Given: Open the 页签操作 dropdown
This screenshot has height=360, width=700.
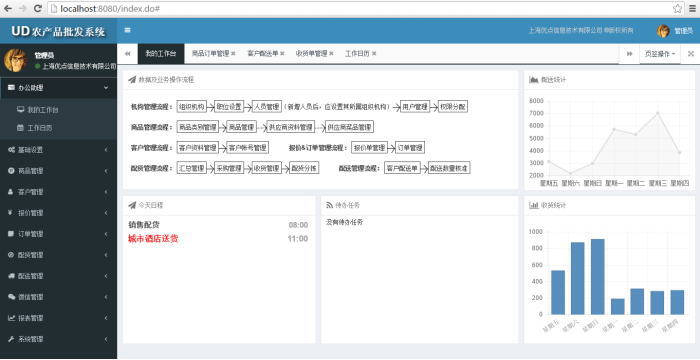Looking at the screenshot, I should (660, 54).
